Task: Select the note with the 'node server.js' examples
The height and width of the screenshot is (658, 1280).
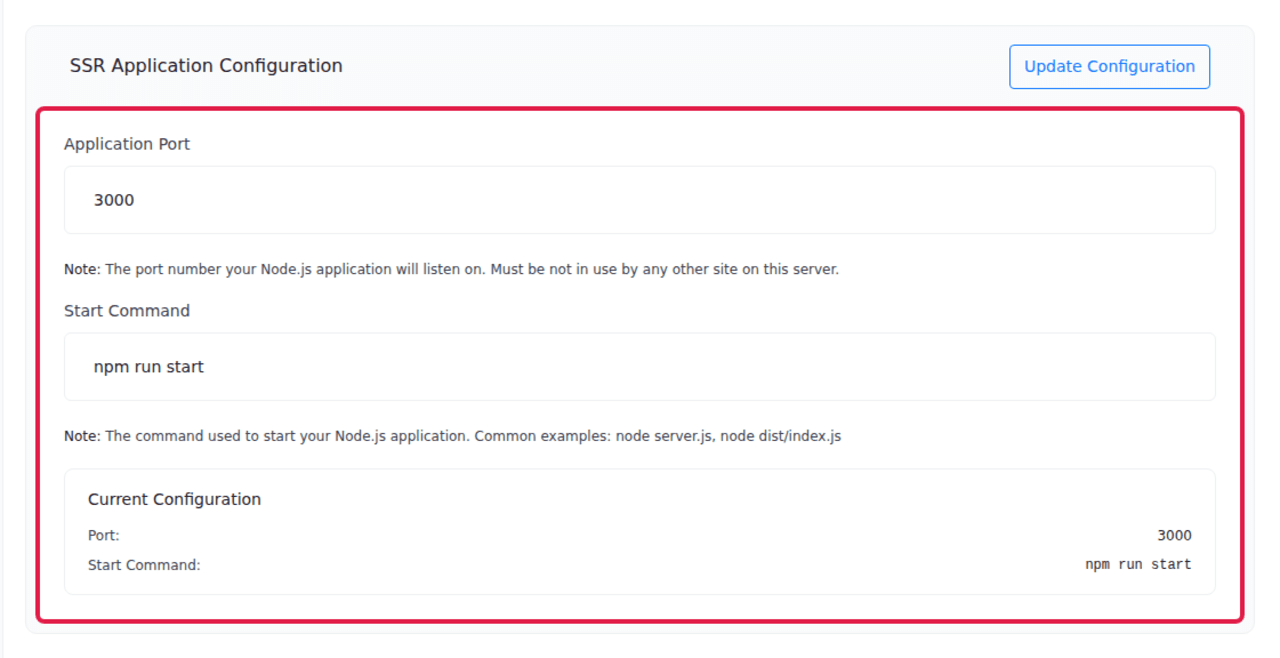Action: click(452, 437)
